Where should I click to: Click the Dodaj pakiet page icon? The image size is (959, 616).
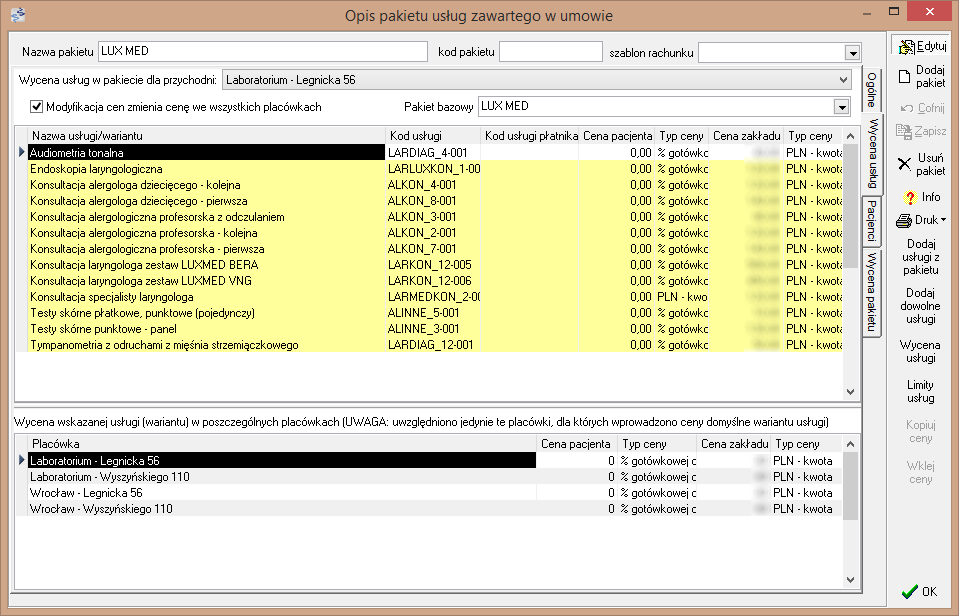[x=905, y=76]
